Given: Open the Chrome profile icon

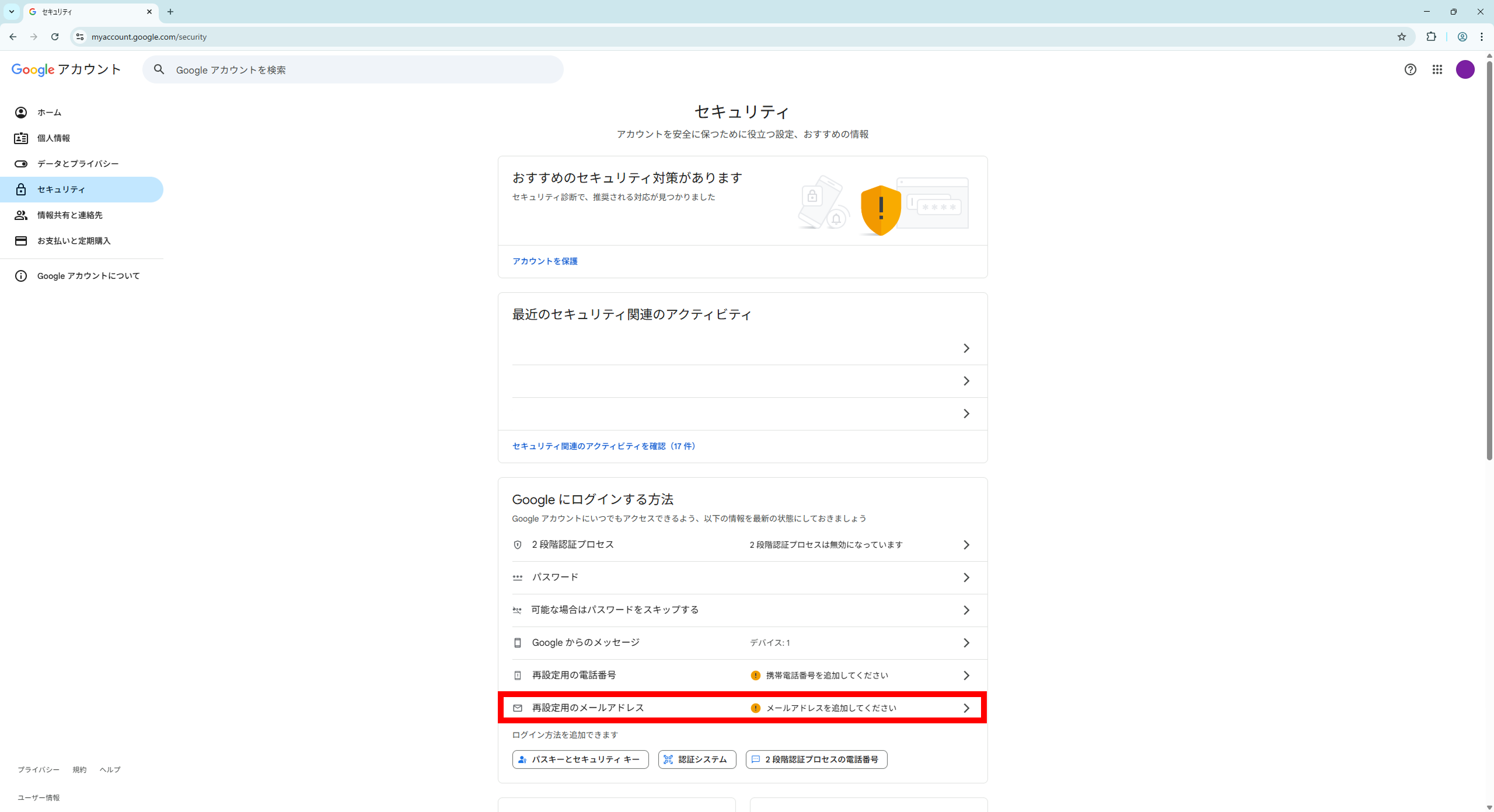Looking at the screenshot, I should (1462, 37).
